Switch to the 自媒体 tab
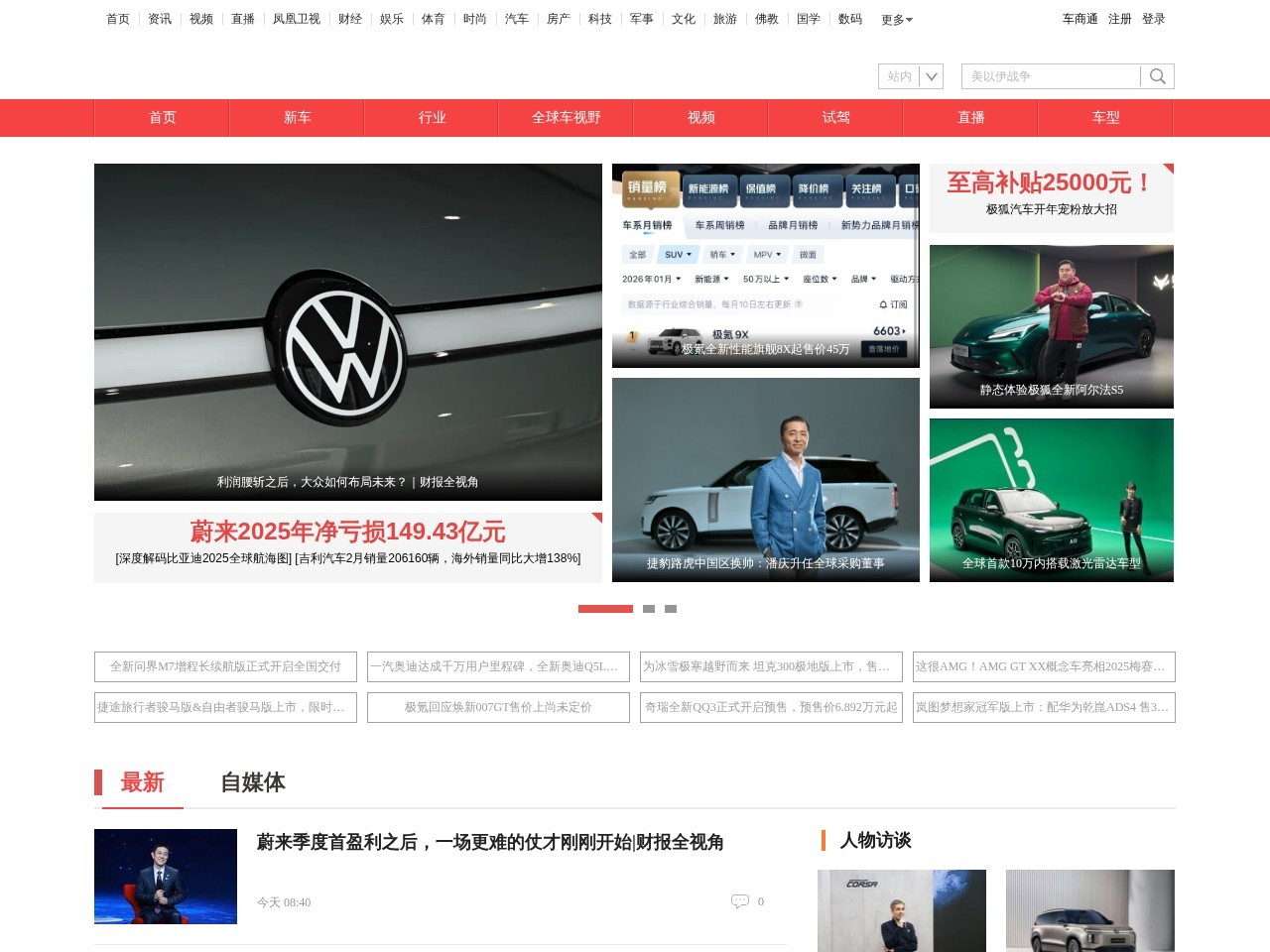This screenshot has height=952, width=1270. pyautogui.click(x=253, y=783)
